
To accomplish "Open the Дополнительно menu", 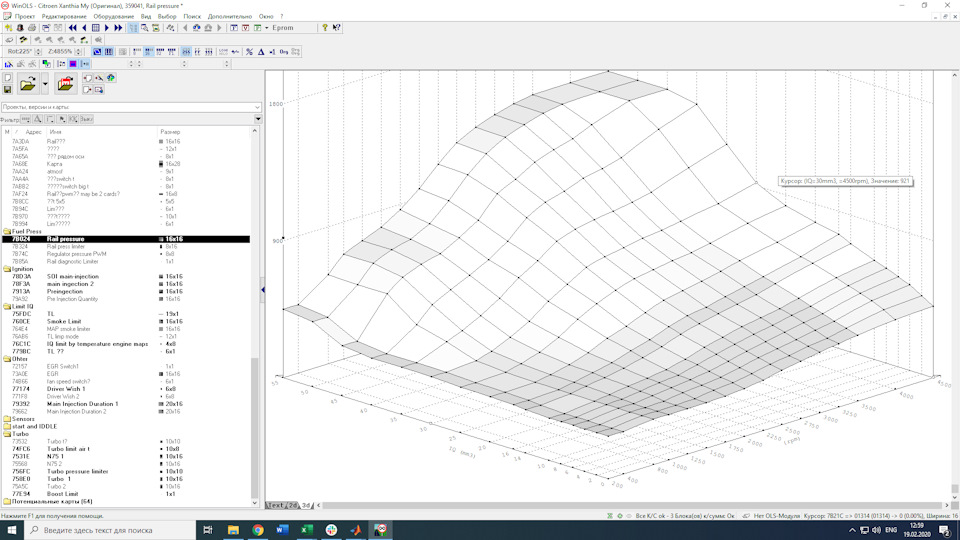I will (230, 17).
